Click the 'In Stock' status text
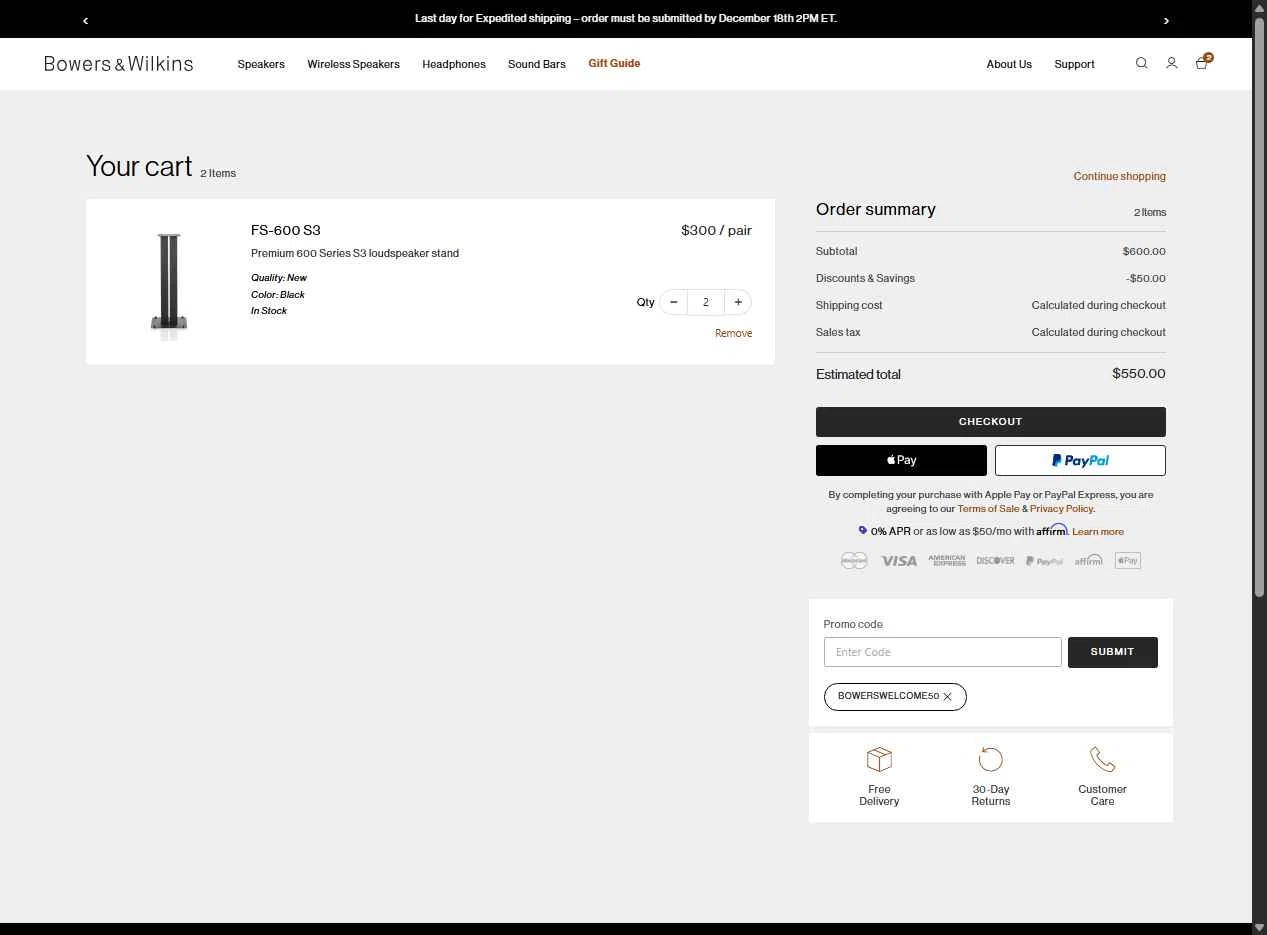The image size is (1267, 935). [269, 311]
